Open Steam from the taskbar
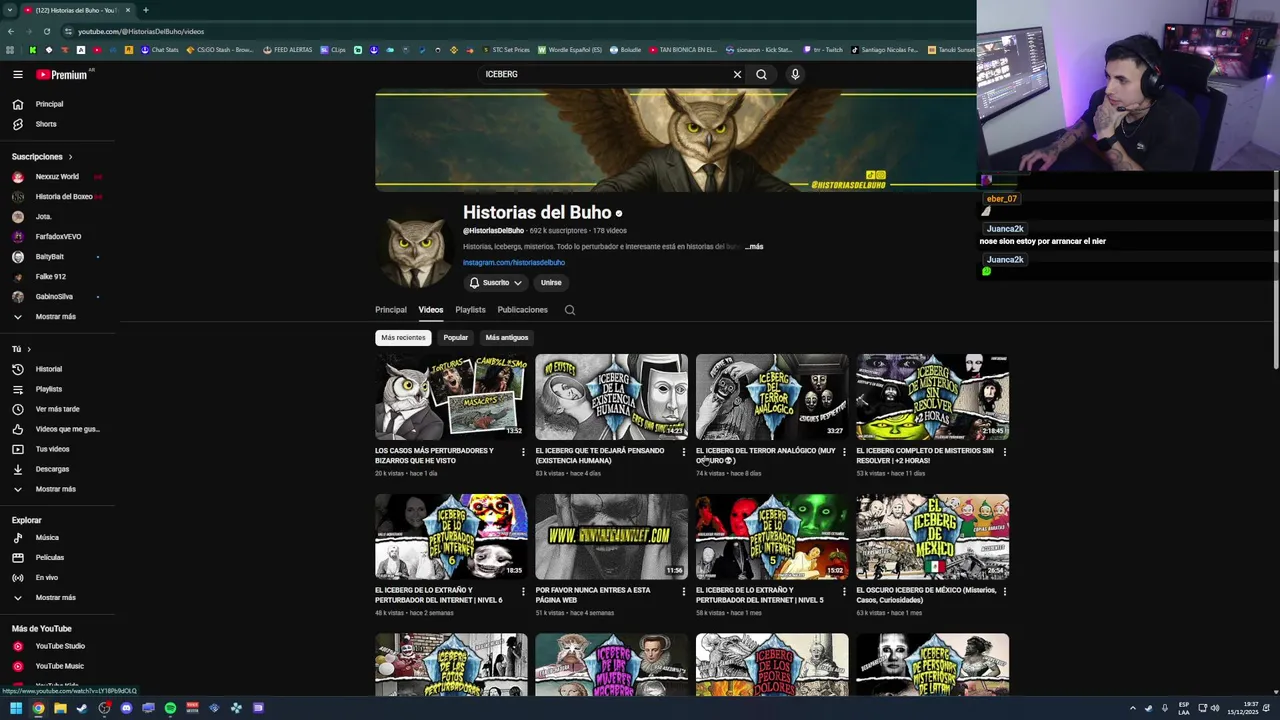 [x=82, y=708]
